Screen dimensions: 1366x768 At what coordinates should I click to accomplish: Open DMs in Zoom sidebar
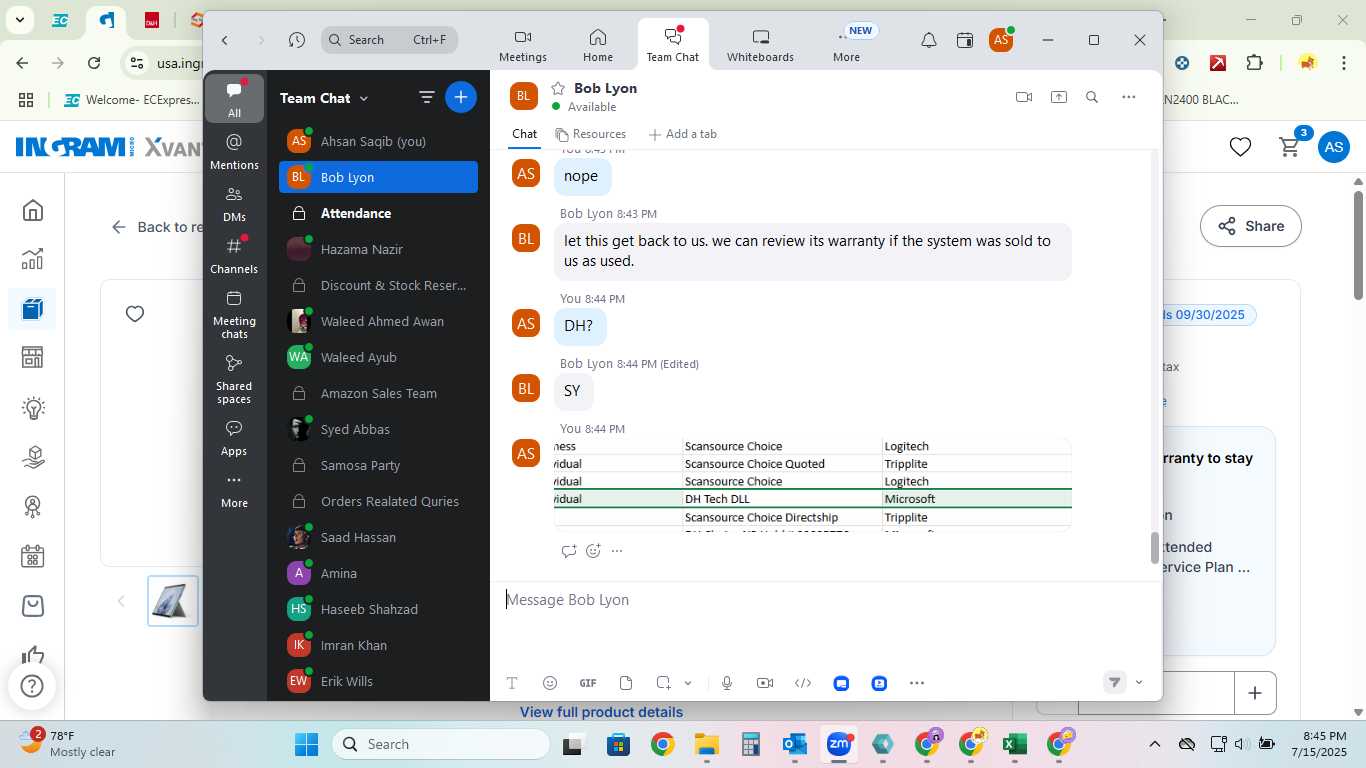tap(234, 203)
